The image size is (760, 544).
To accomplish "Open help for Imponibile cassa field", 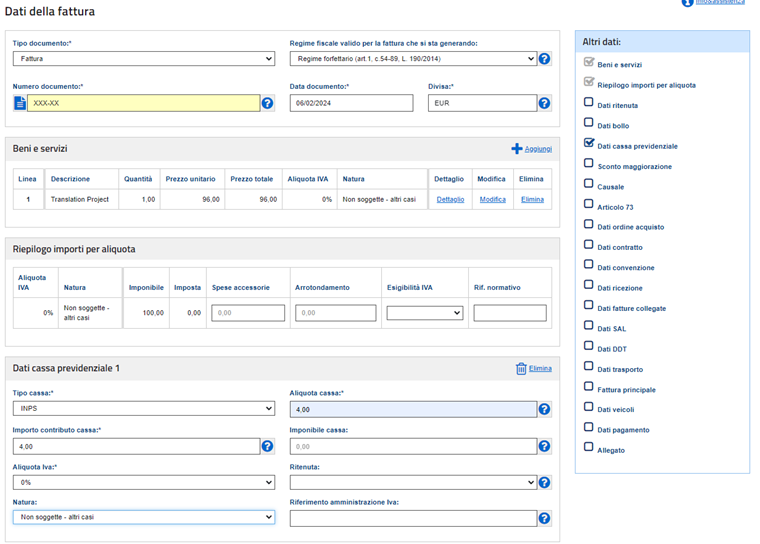I will click(544, 446).
